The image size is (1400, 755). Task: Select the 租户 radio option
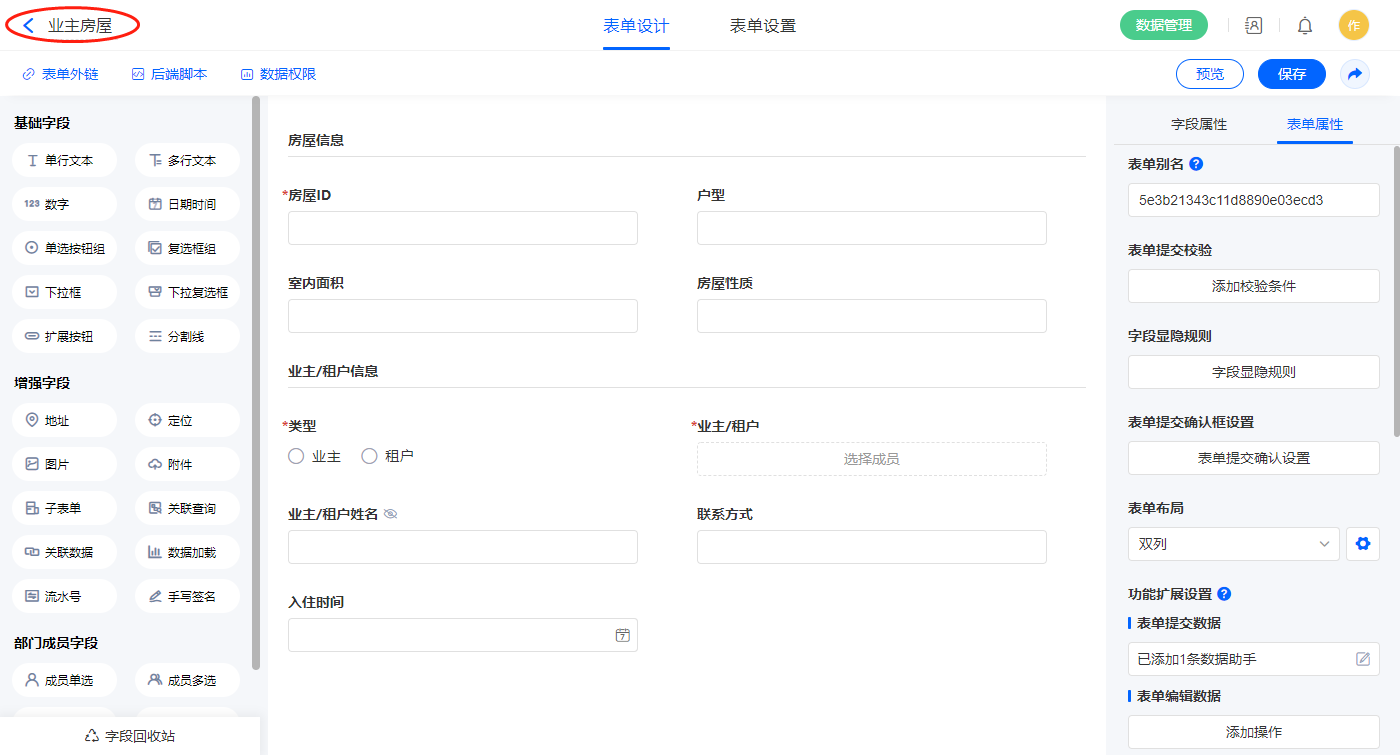[369, 456]
